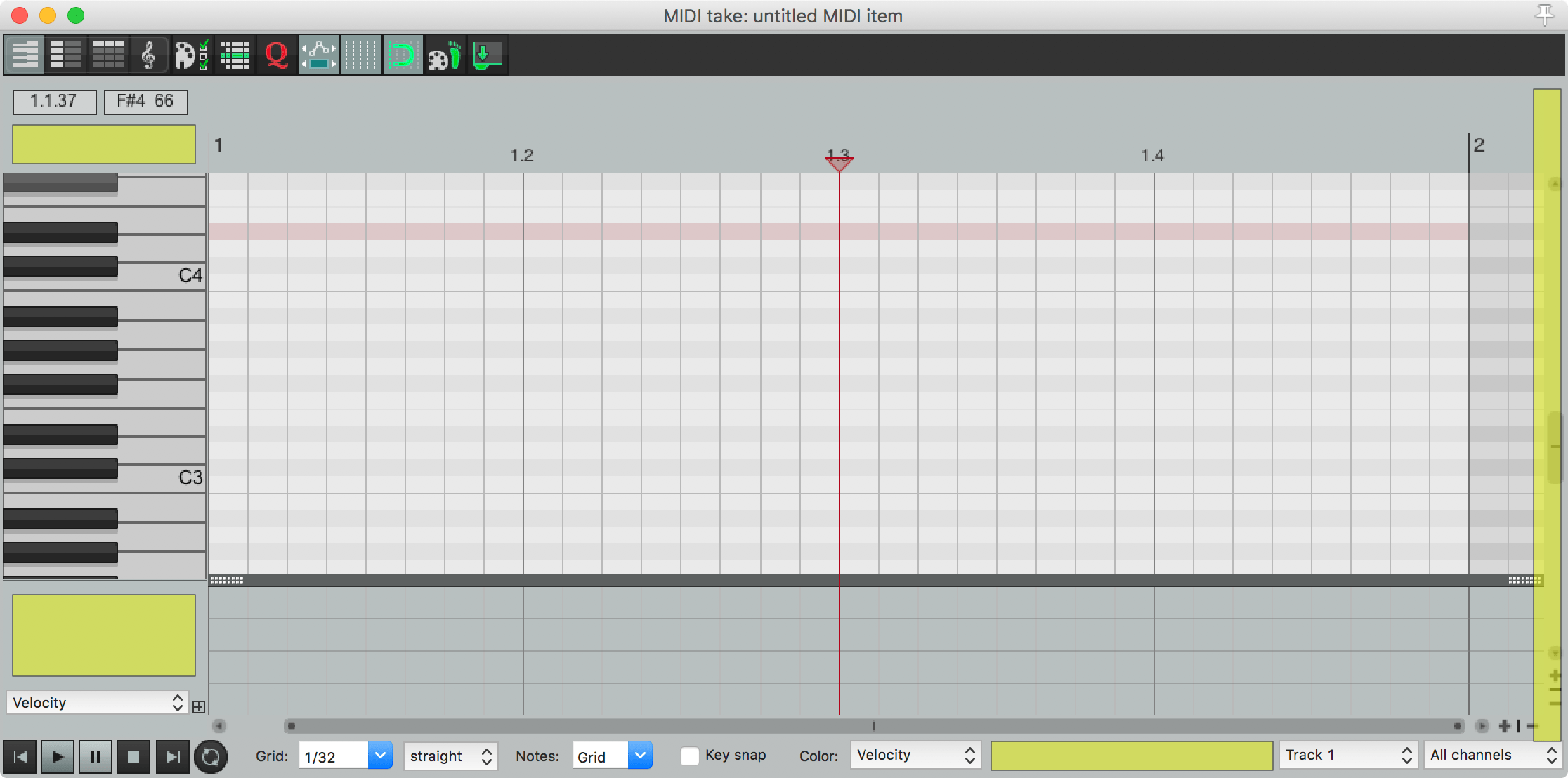Click the dock editor download icon
The height and width of the screenshot is (778, 1568).
(x=486, y=55)
